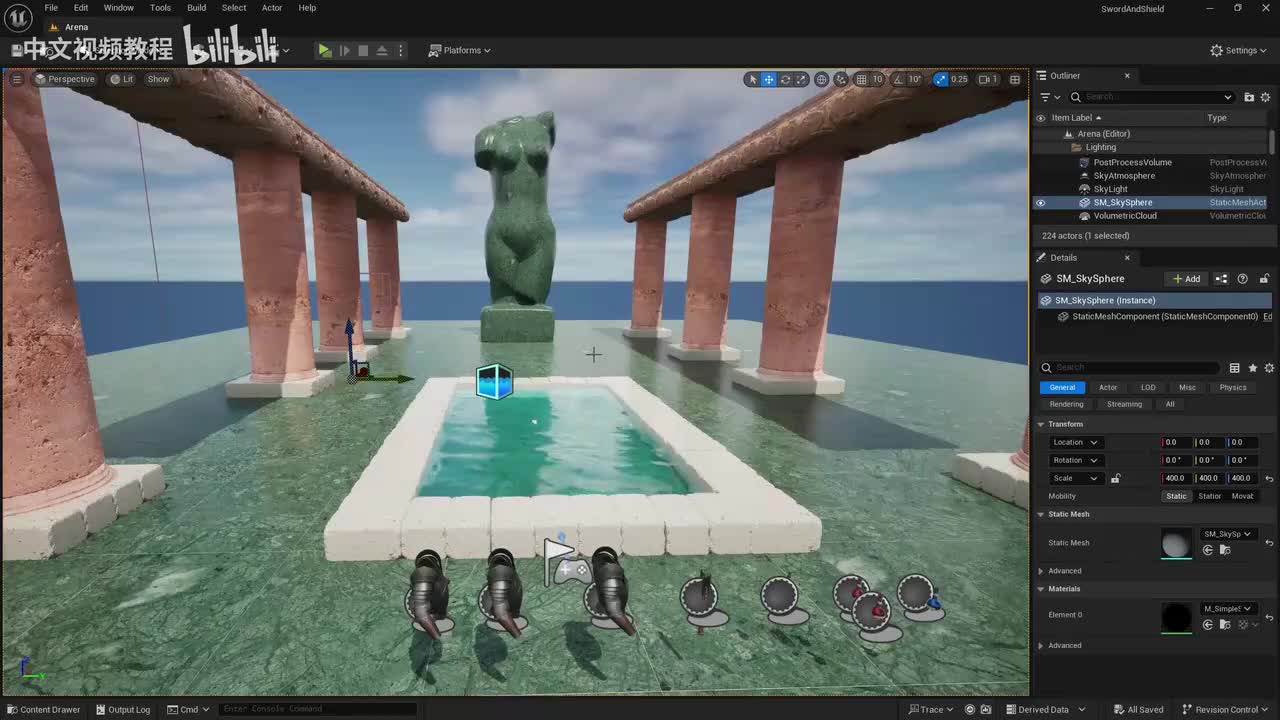The image size is (1280, 720).
Task: Toggle scale snapping icon
Action: 940,79
